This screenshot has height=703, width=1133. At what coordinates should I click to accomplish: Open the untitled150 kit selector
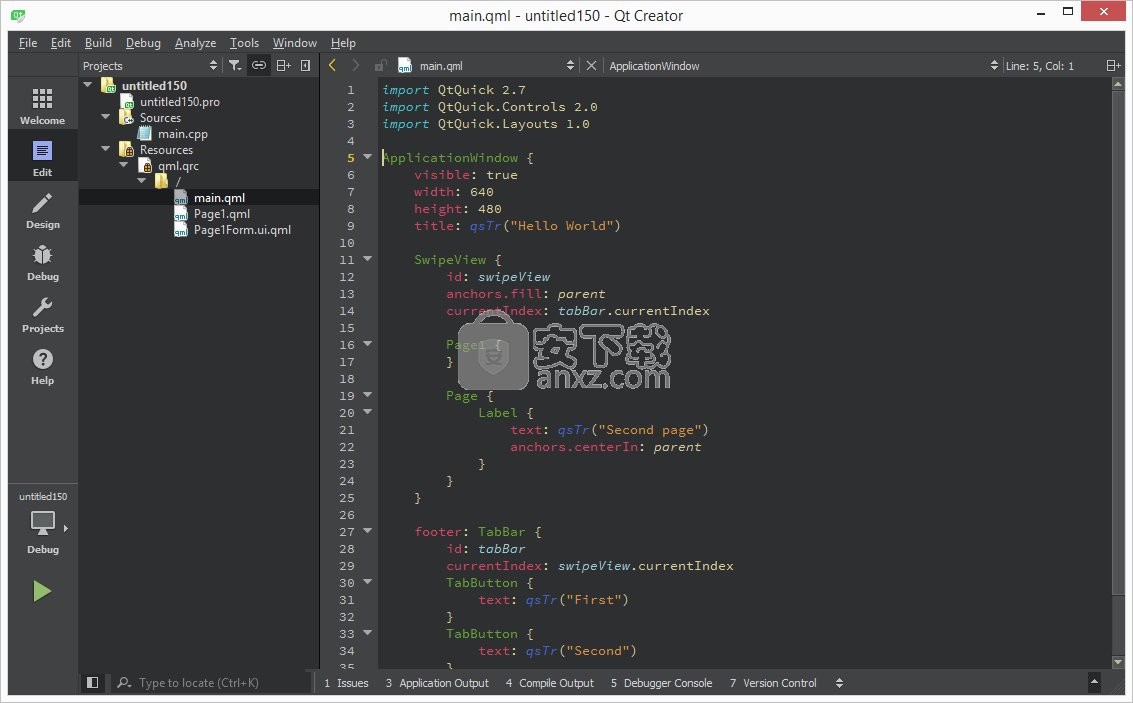click(43, 523)
